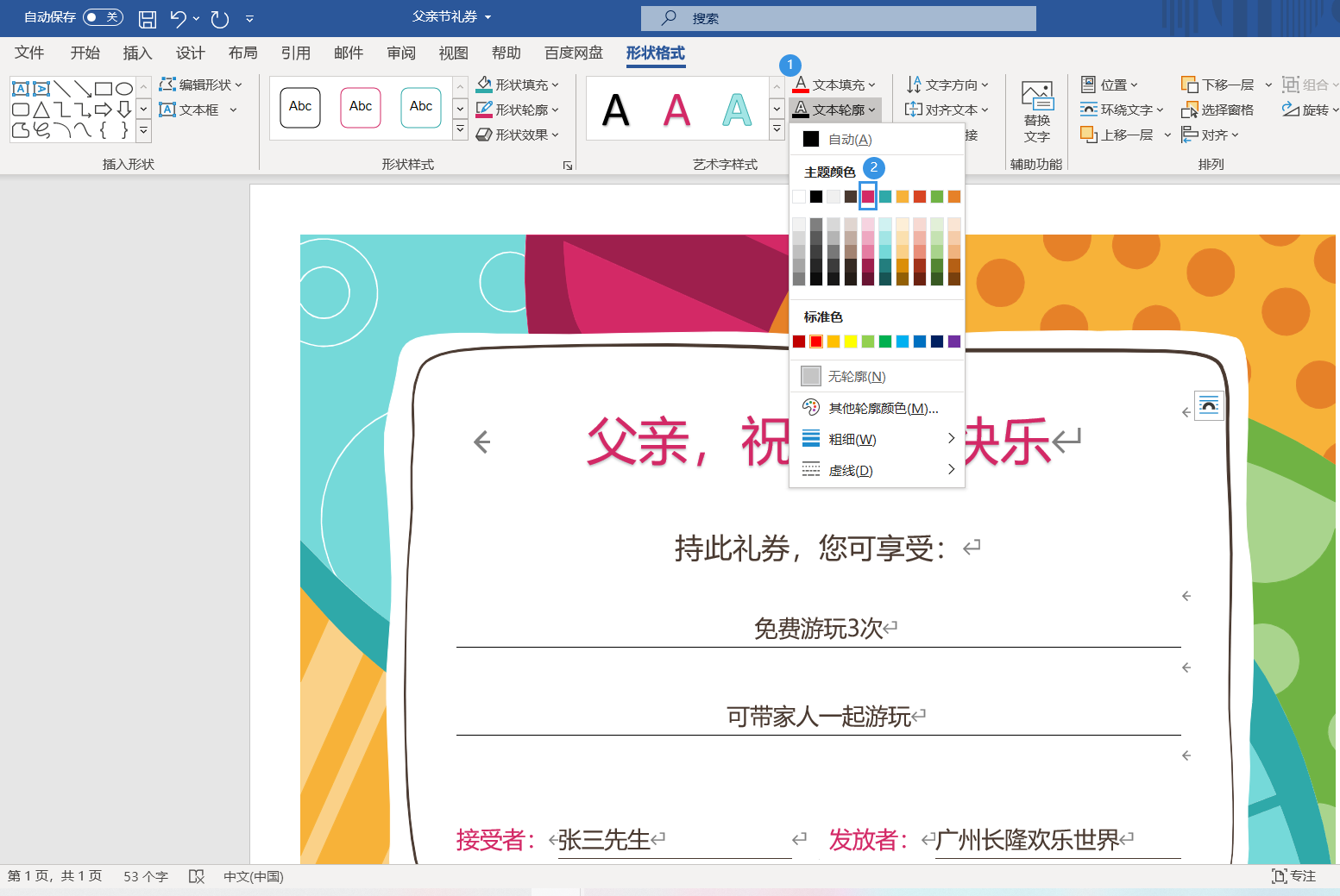Apply the teal A WordArt style
The image size is (1340, 896).
click(x=737, y=110)
